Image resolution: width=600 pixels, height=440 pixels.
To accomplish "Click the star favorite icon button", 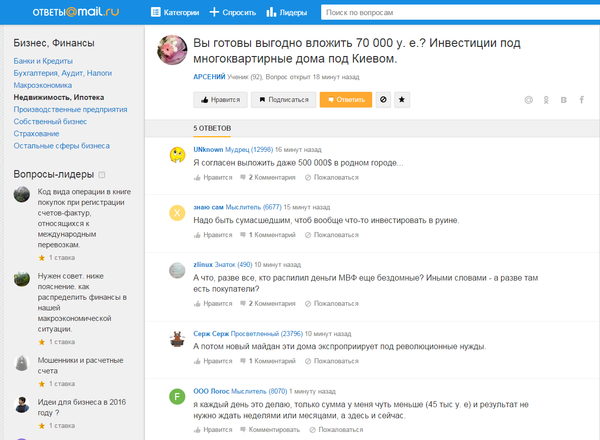I will click(x=402, y=100).
